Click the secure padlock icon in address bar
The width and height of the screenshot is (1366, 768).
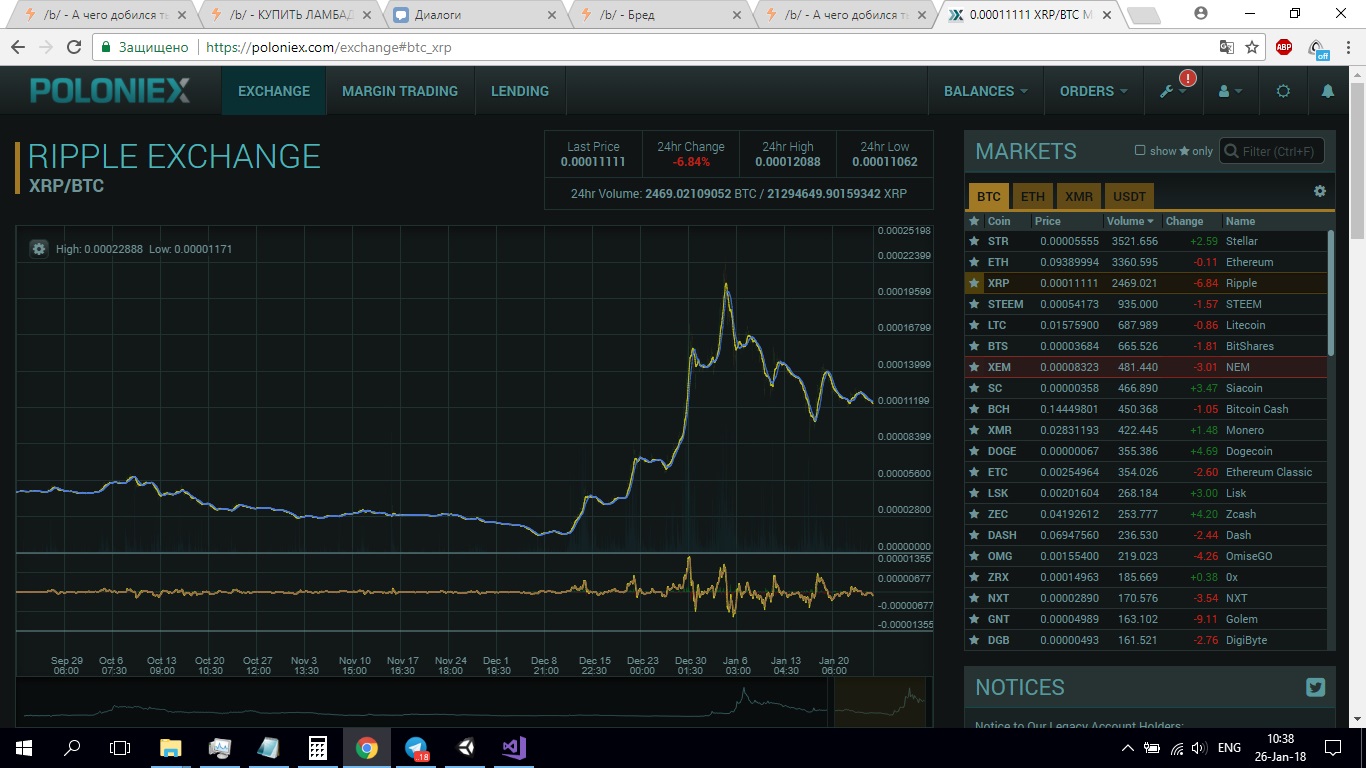click(105, 47)
